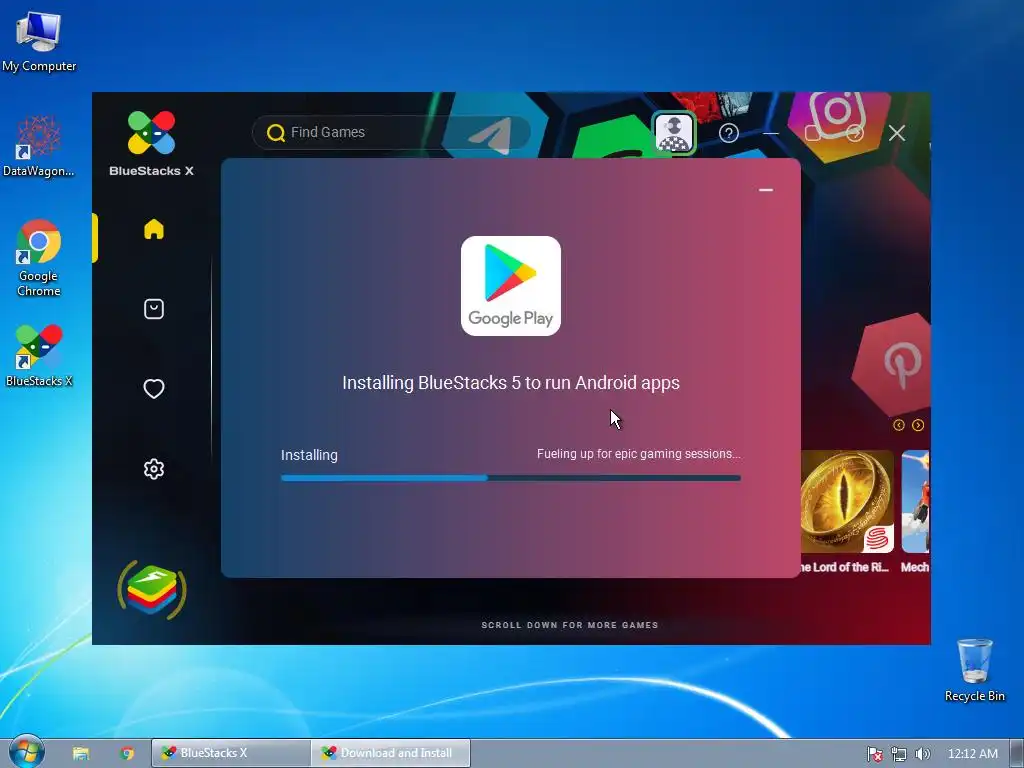1024x768 pixels.
Task: Open favorites heart icon in sidebar
Action: click(154, 389)
